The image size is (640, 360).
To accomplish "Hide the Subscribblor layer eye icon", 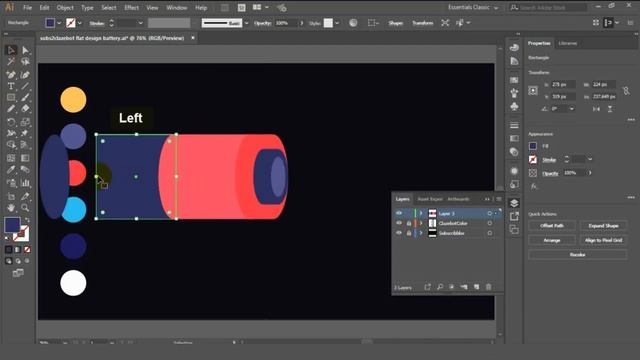I will tap(399, 233).
